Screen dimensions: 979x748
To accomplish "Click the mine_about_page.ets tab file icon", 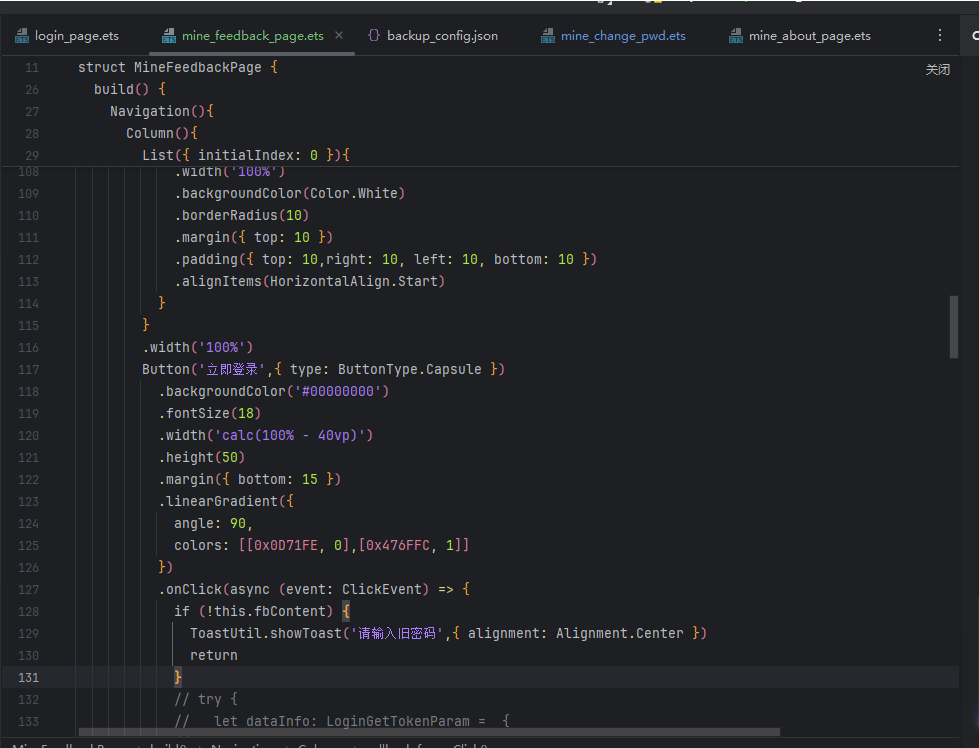I will (736, 36).
